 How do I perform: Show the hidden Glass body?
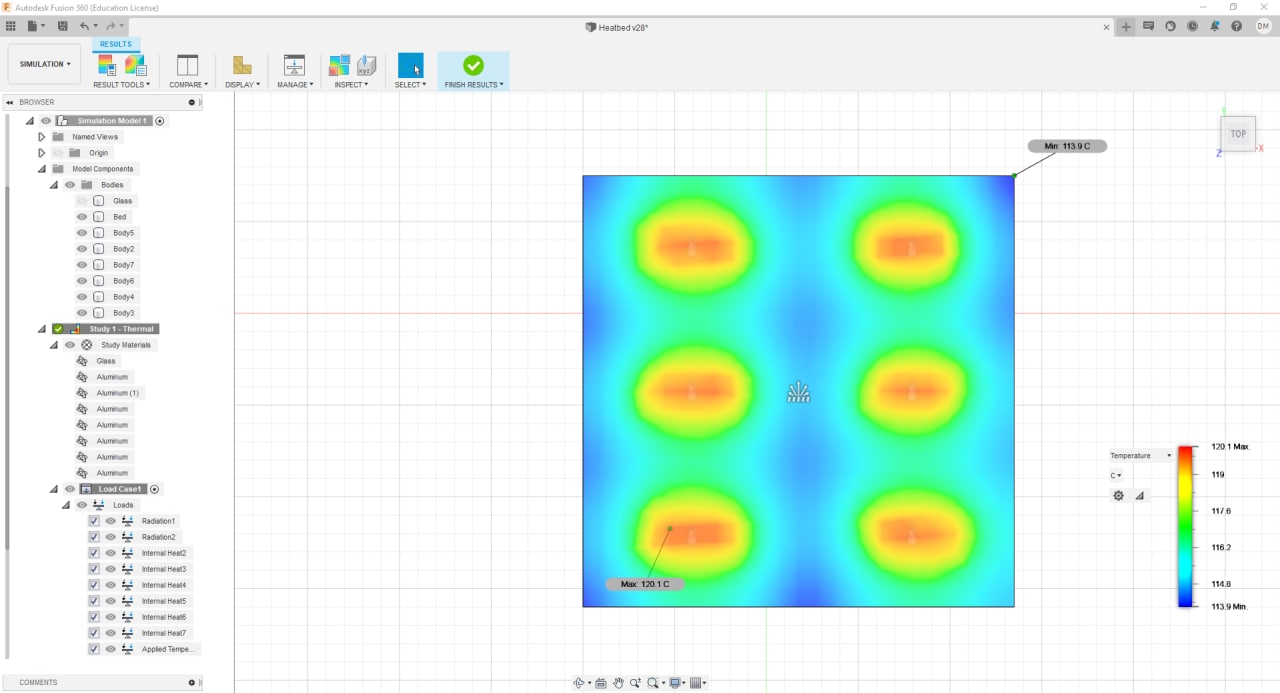[82, 201]
